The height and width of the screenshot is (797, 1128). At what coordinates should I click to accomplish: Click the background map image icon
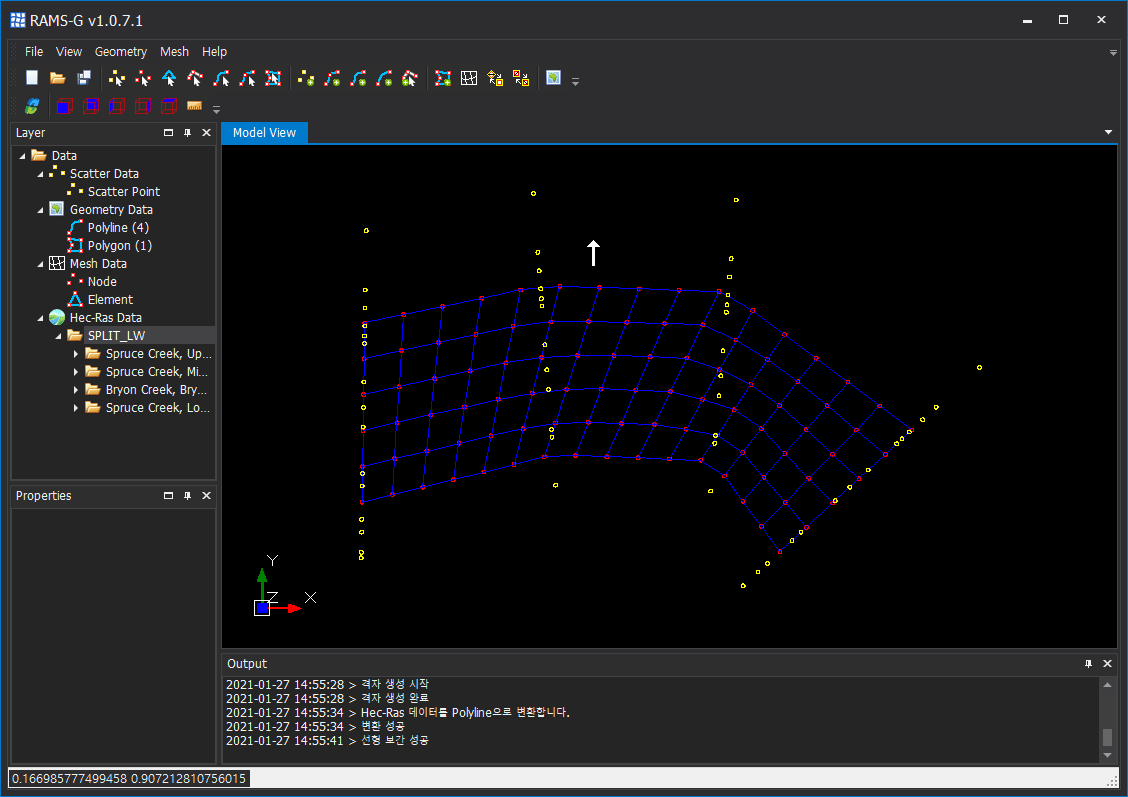[x=553, y=78]
